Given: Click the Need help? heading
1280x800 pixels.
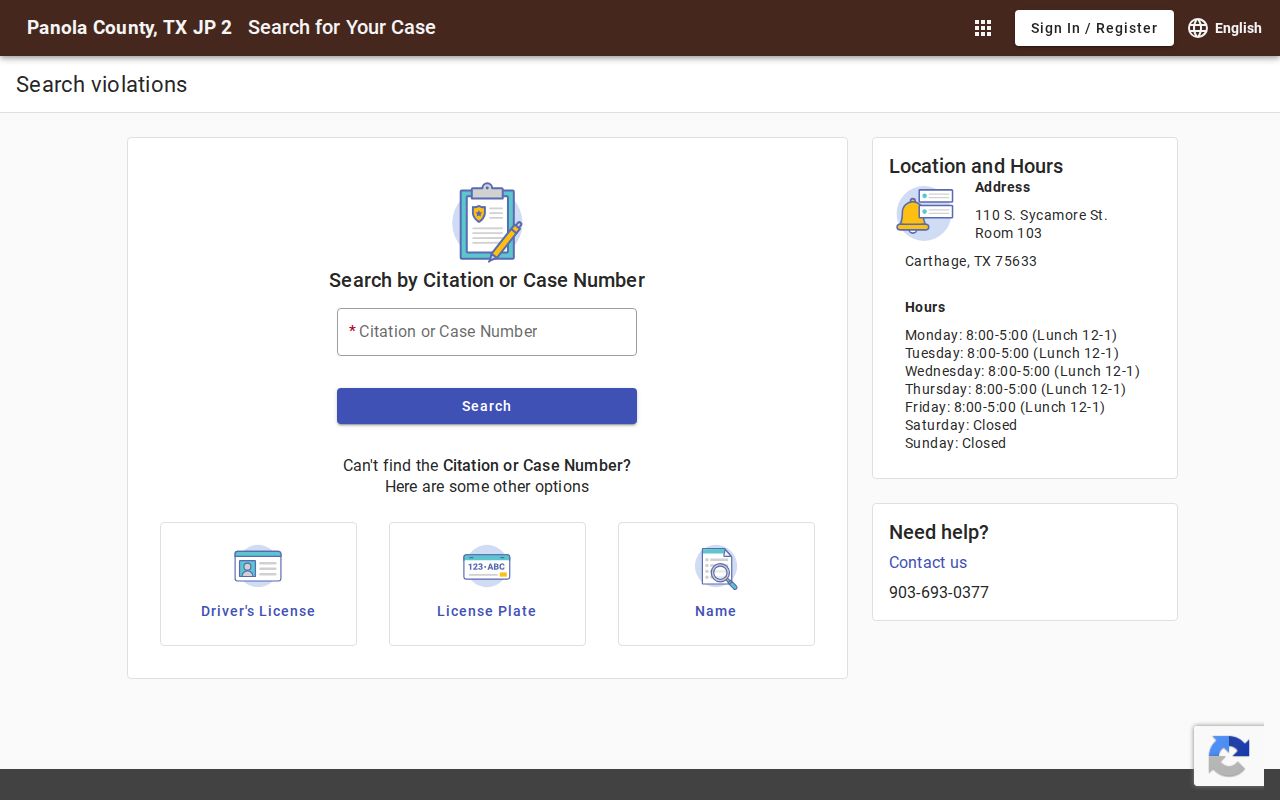Looking at the screenshot, I should 939,532.
